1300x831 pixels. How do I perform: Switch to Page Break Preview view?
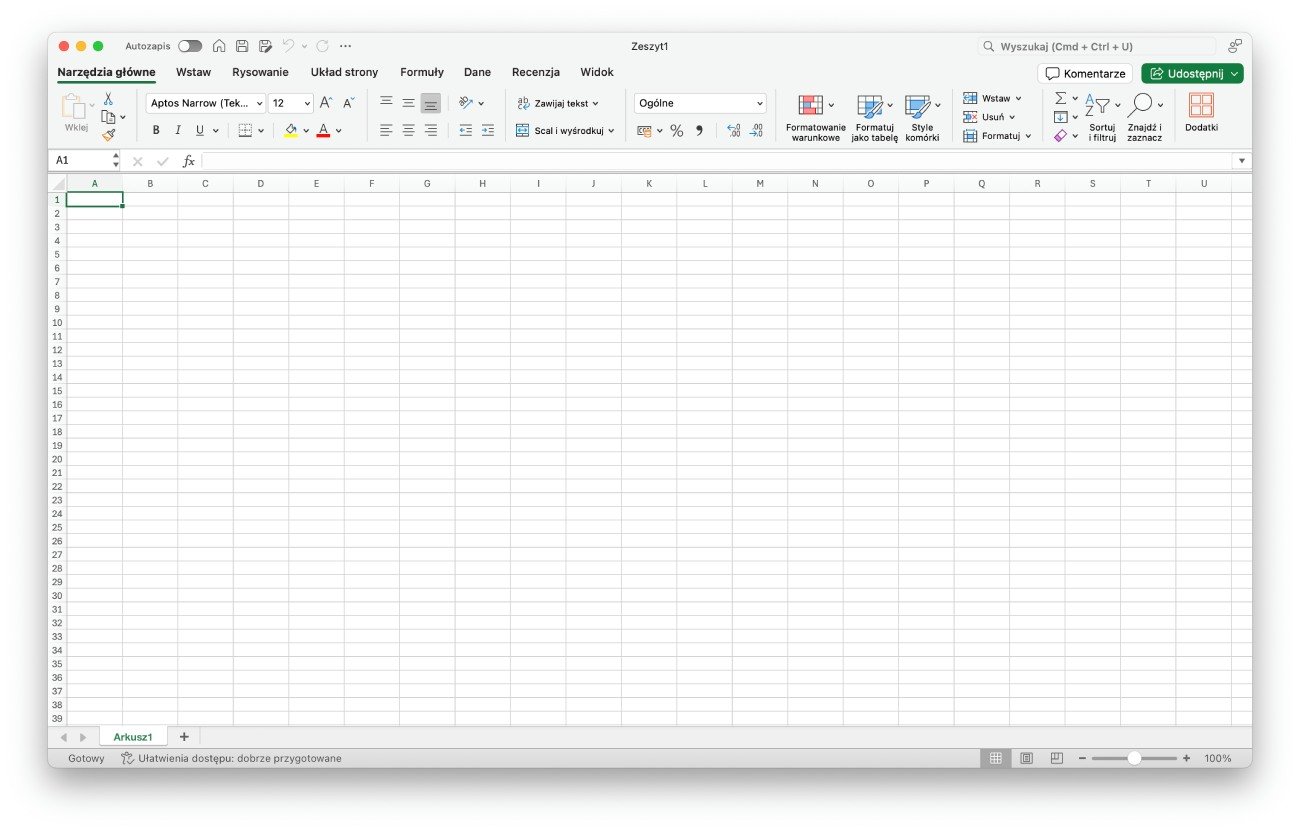point(1056,758)
